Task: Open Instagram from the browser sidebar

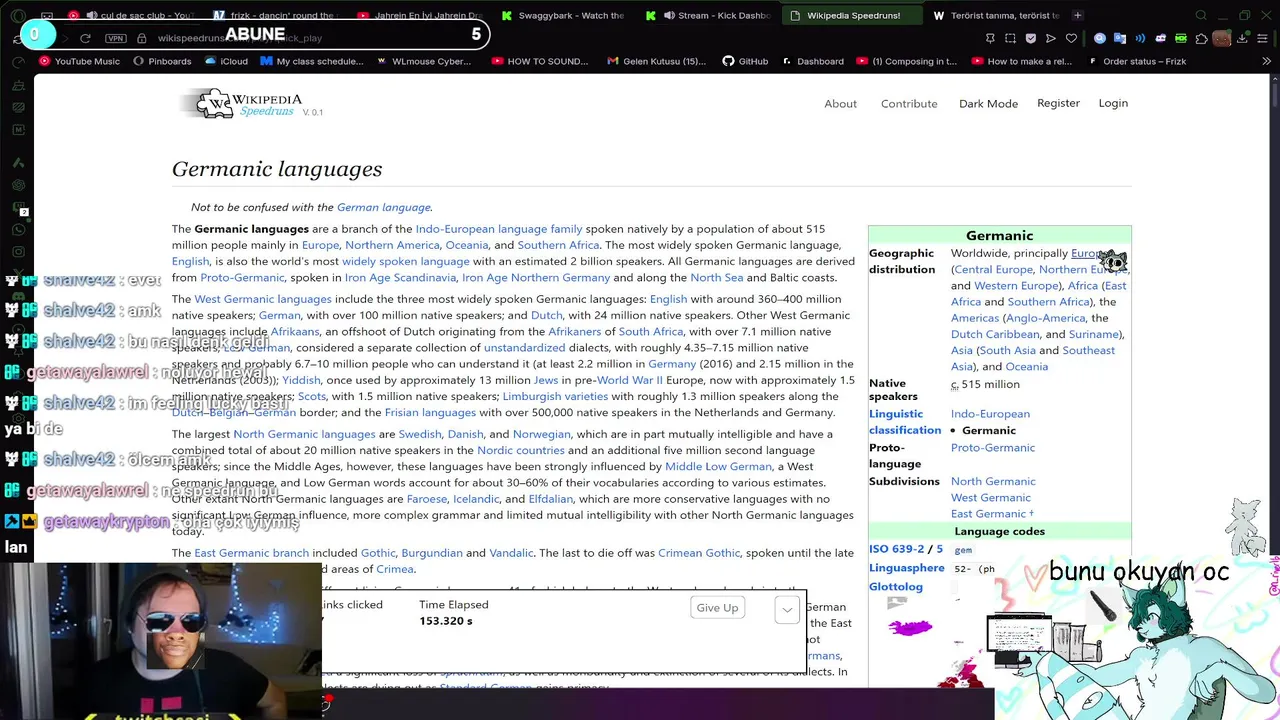Action: (x=18, y=251)
